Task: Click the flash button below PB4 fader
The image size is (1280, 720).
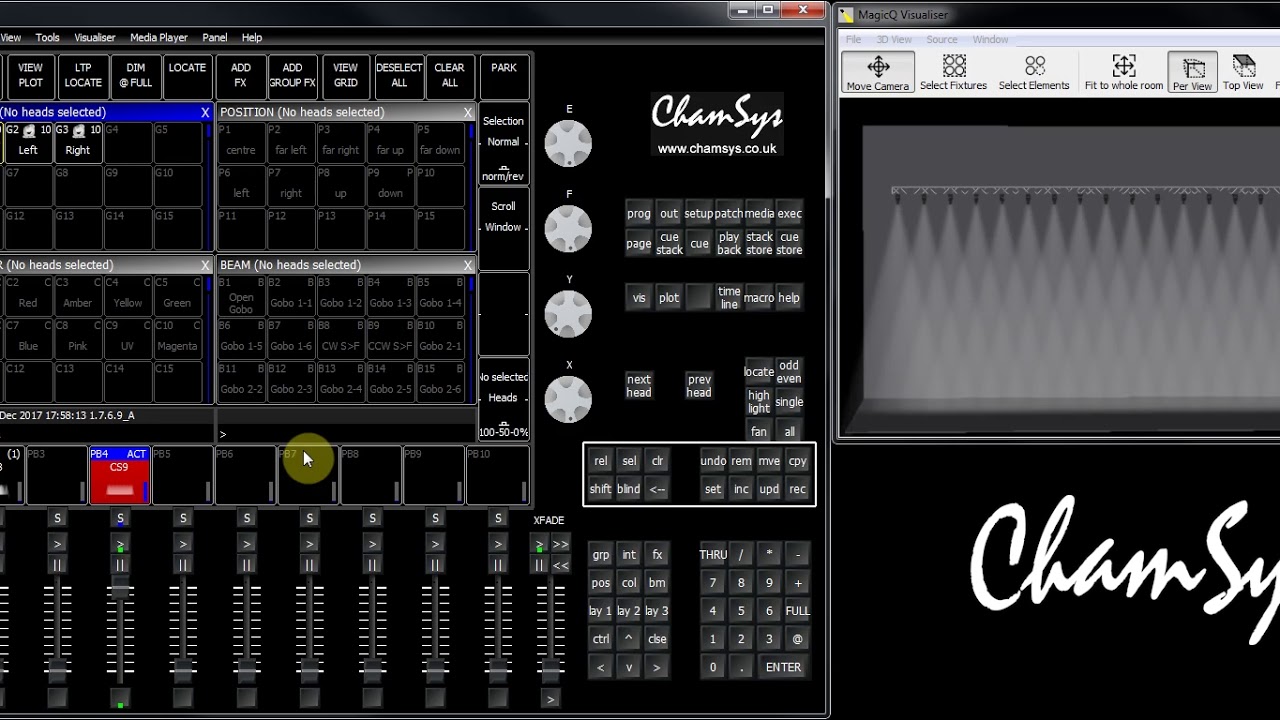Action: (120, 699)
